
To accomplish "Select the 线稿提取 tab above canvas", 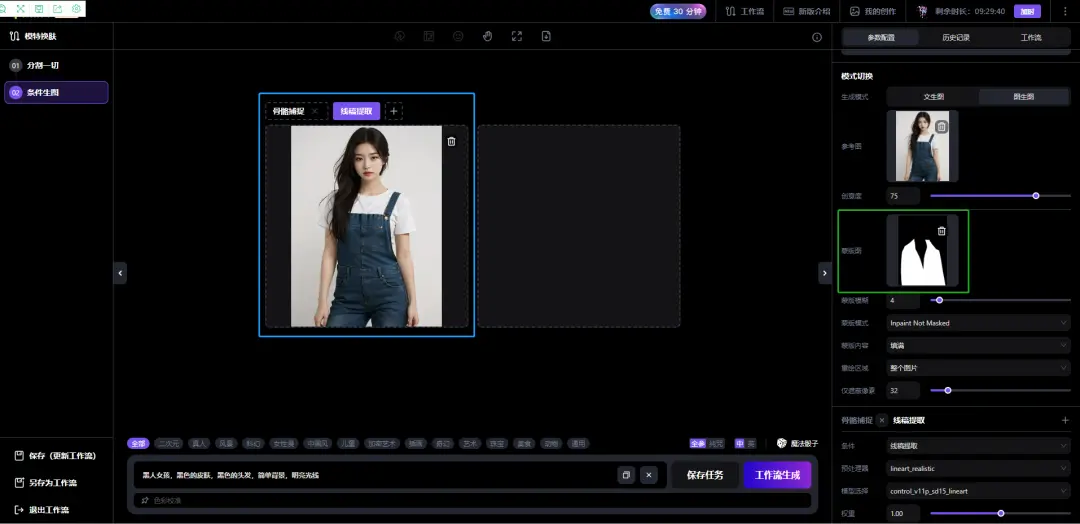I will pos(356,111).
